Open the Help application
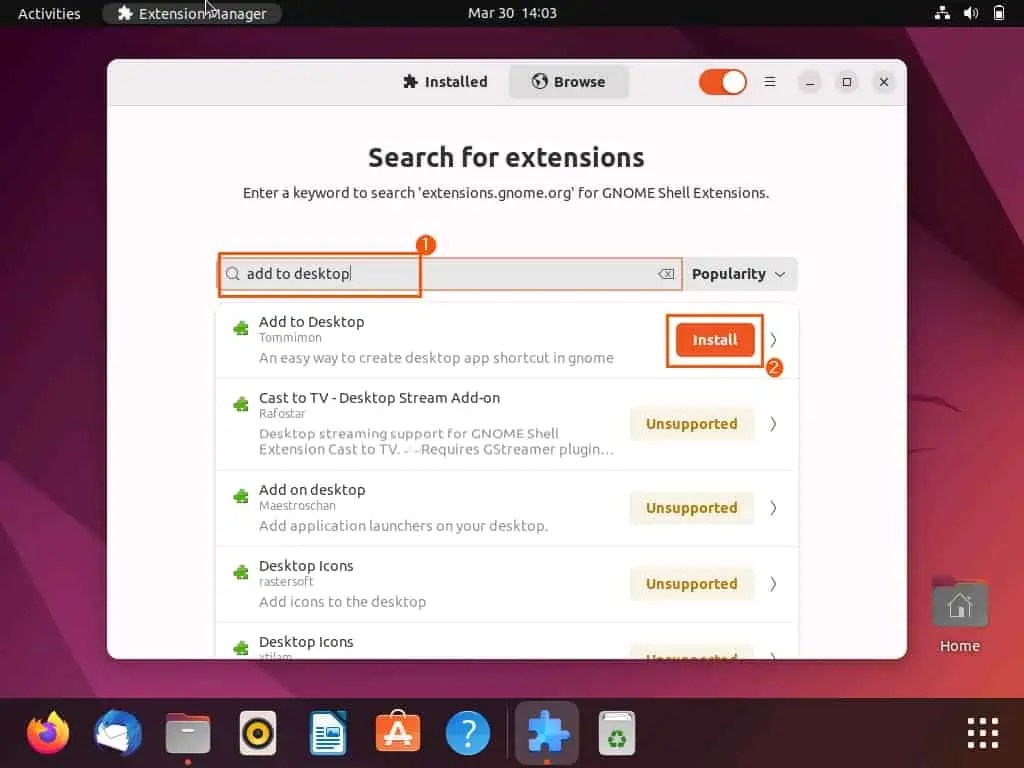 tap(467, 732)
